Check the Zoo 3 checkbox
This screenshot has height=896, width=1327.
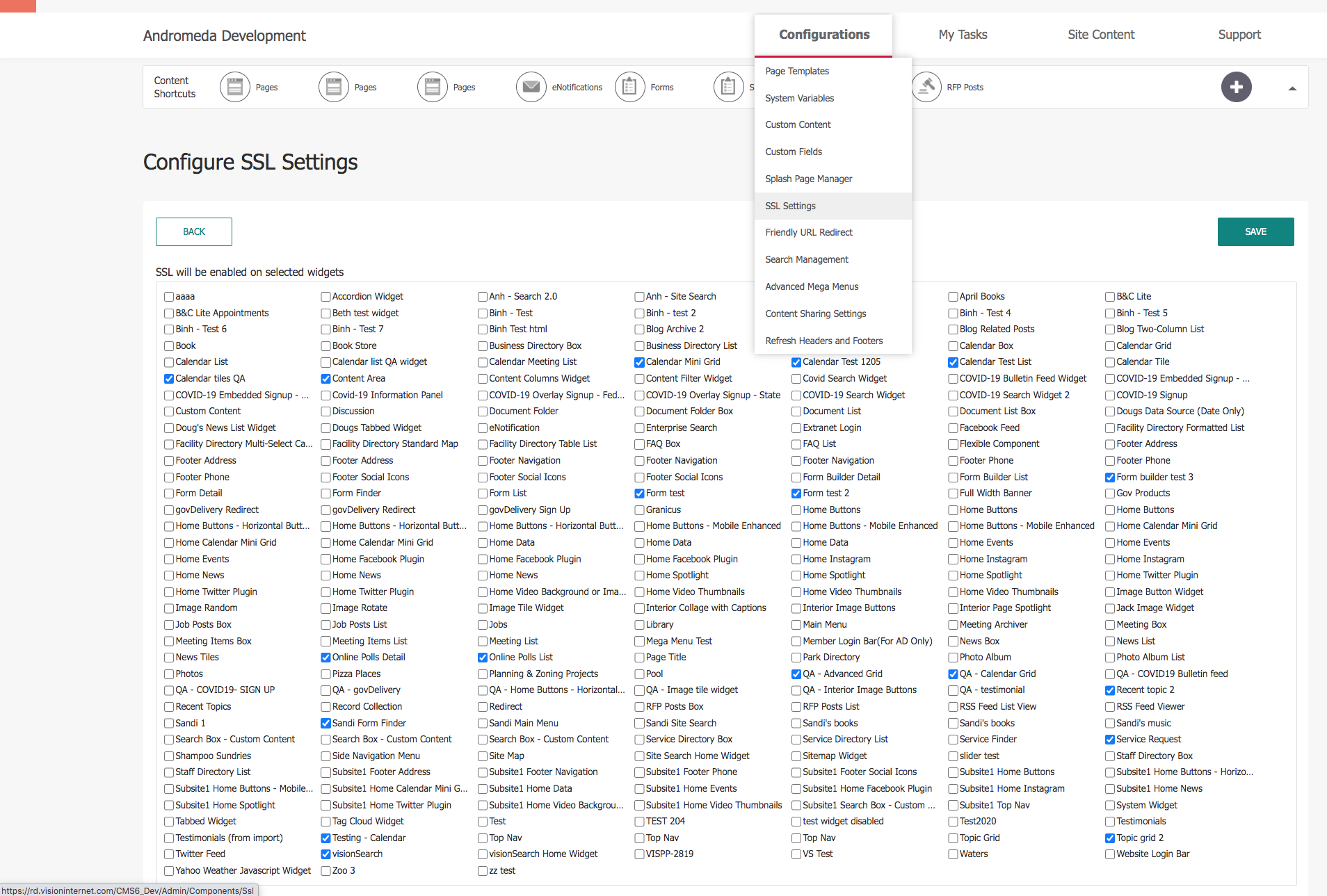[325, 871]
